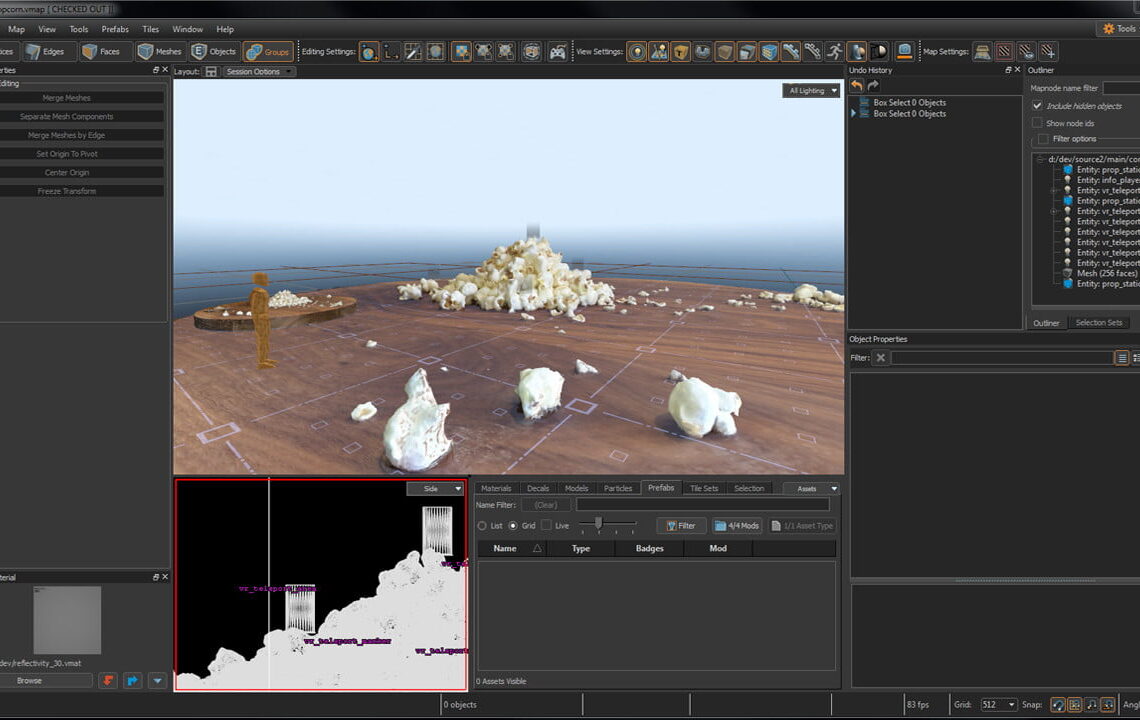
Task: Click the Browse button under material preview
Action: pos(30,681)
